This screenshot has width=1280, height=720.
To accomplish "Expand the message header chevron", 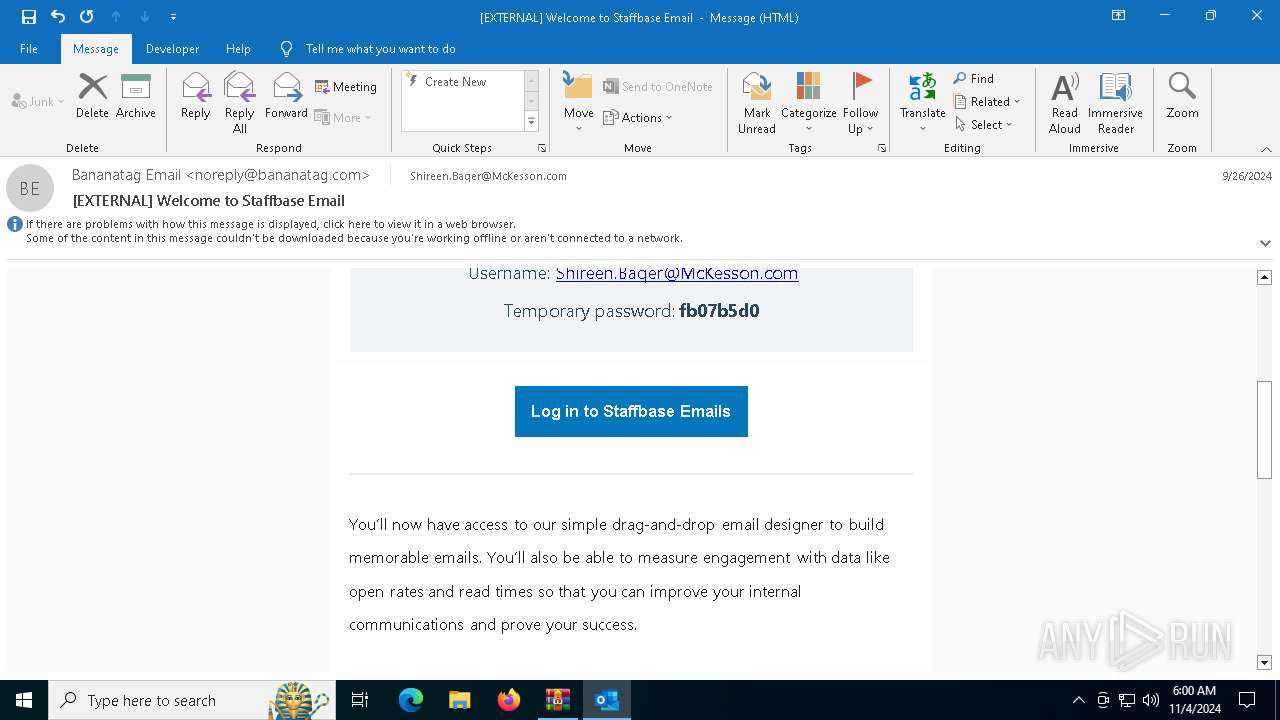I will click(1265, 243).
